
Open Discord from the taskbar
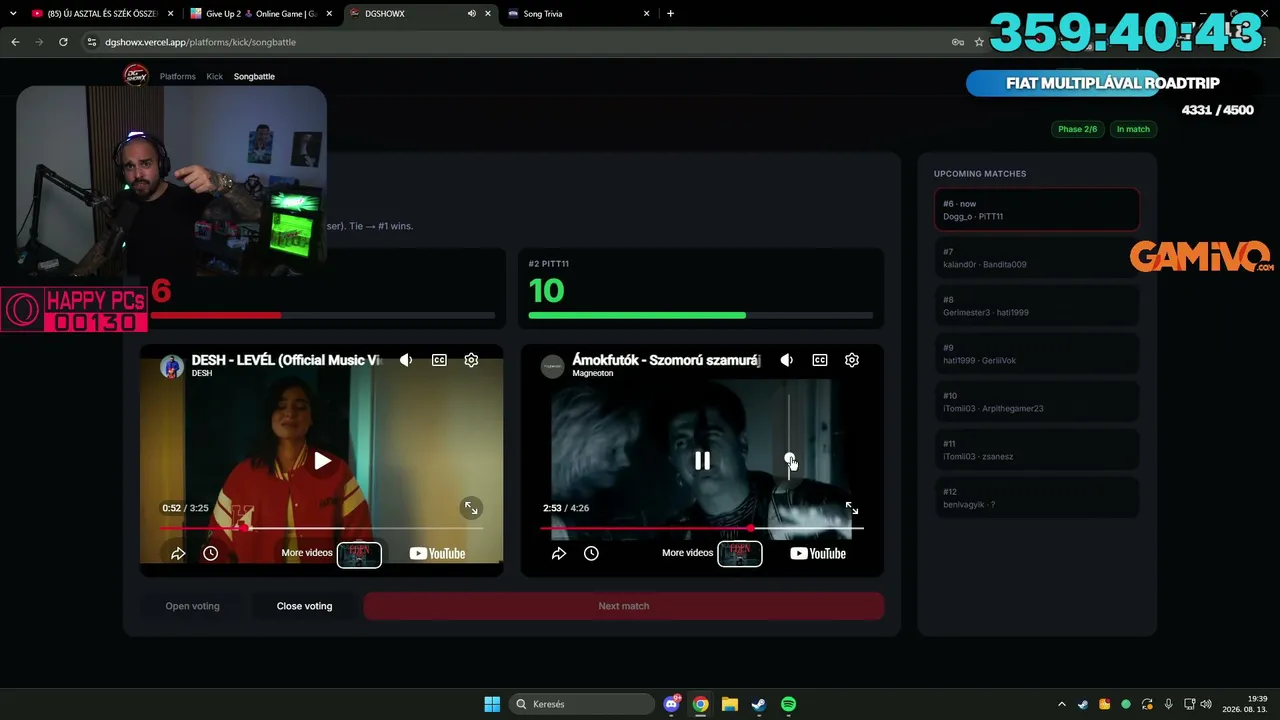point(672,704)
